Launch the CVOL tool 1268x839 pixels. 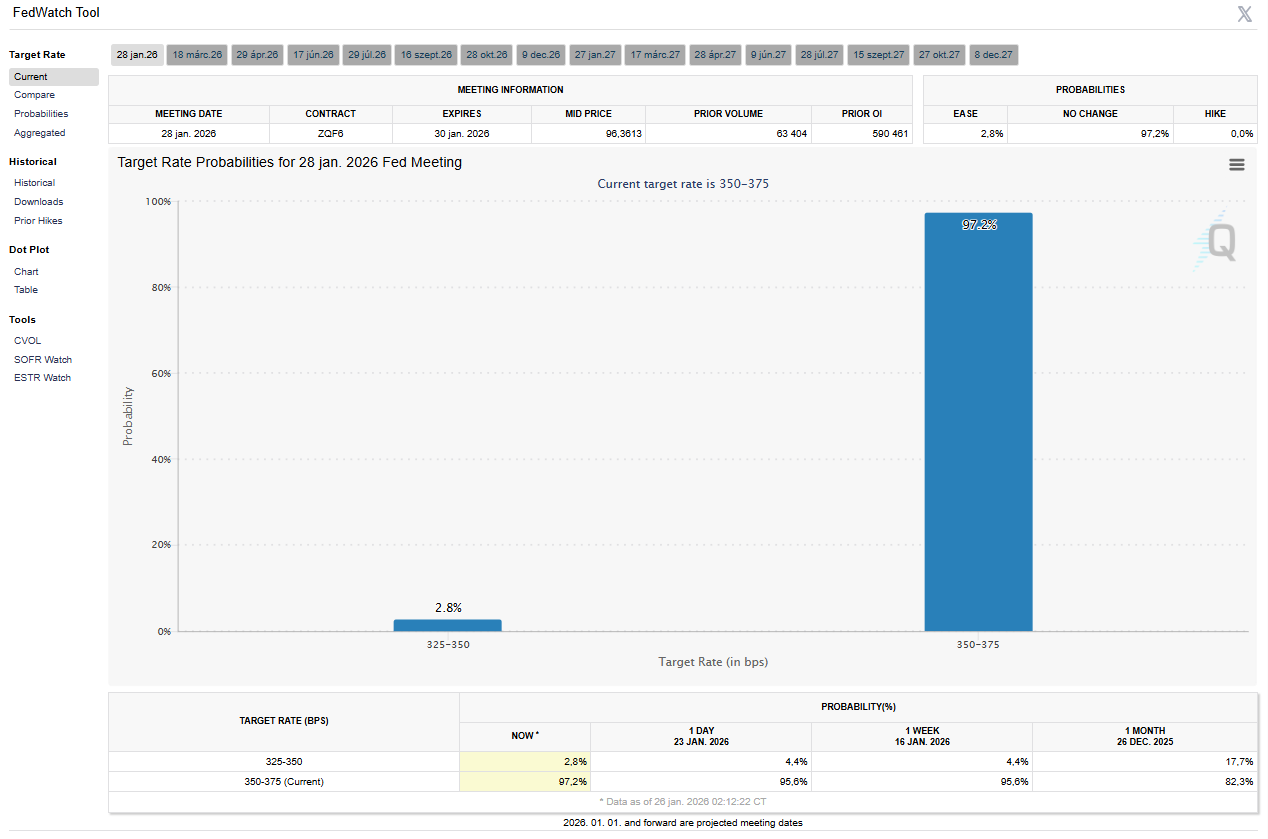click(28, 341)
